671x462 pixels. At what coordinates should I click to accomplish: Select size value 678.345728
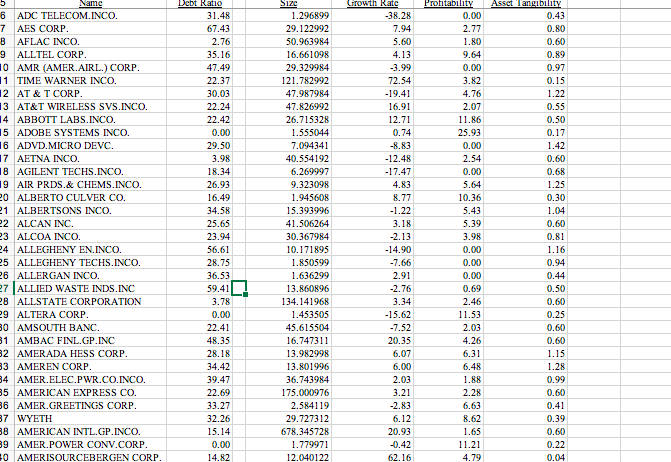pos(305,432)
